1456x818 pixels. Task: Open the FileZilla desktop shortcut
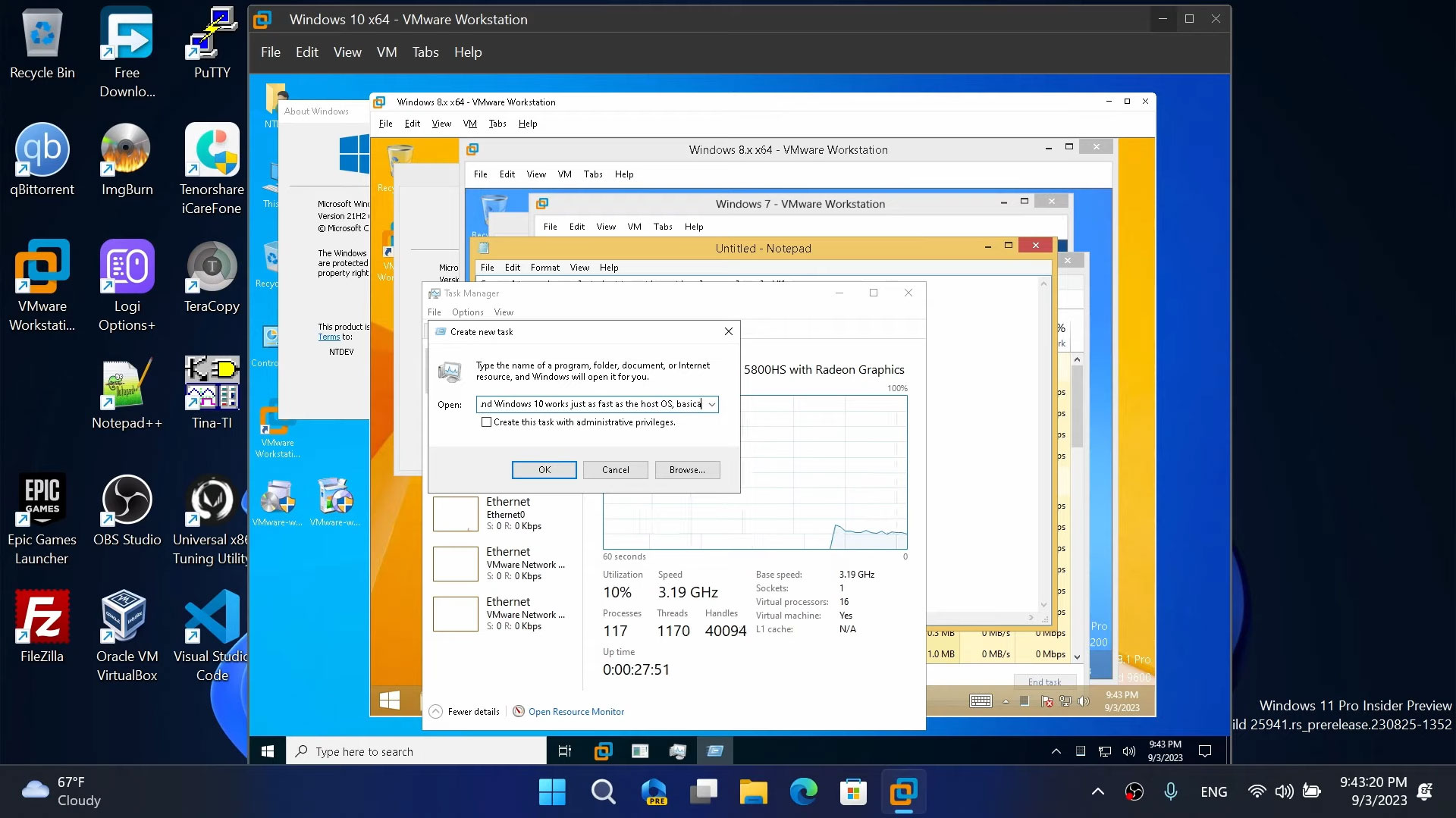(x=42, y=618)
